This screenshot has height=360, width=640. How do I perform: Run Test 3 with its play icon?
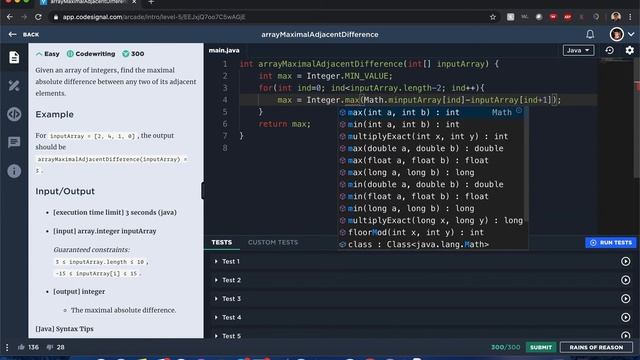[x=626, y=299]
